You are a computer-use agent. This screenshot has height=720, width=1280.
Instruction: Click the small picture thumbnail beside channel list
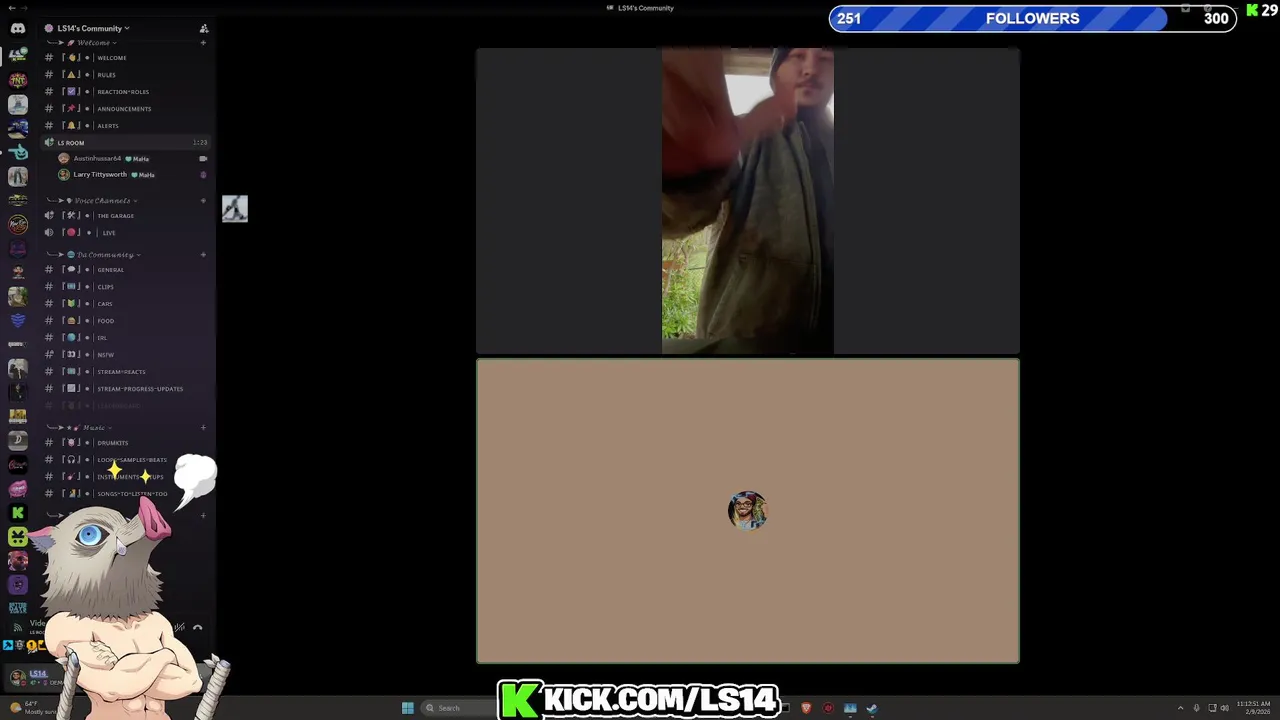235,208
